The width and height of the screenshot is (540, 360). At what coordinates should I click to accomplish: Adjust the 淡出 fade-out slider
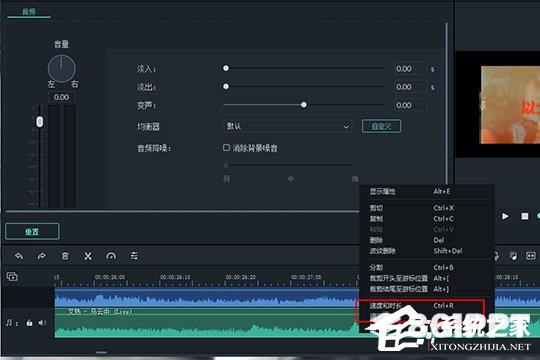click(x=226, y=86)
